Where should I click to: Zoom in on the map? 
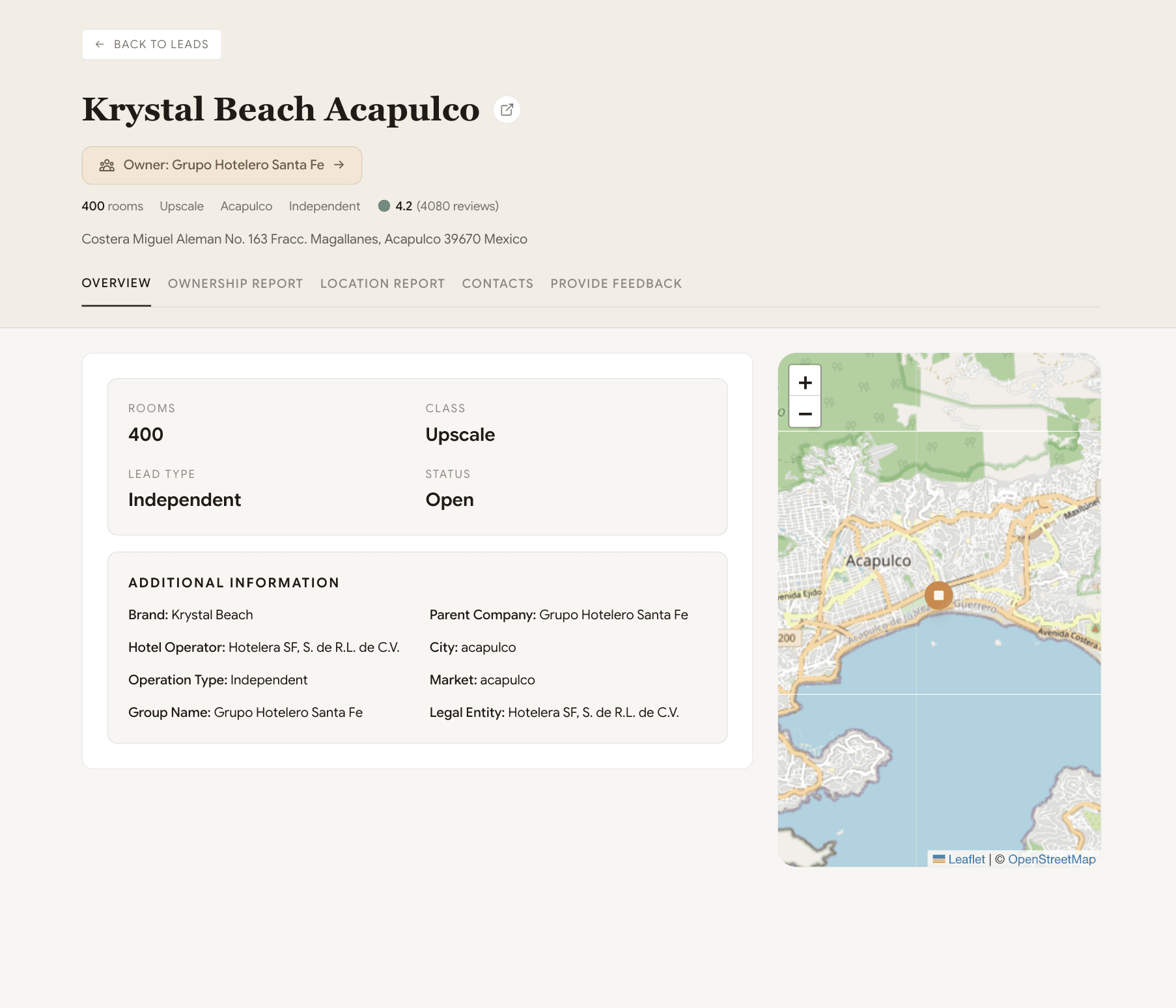[805, 382]
